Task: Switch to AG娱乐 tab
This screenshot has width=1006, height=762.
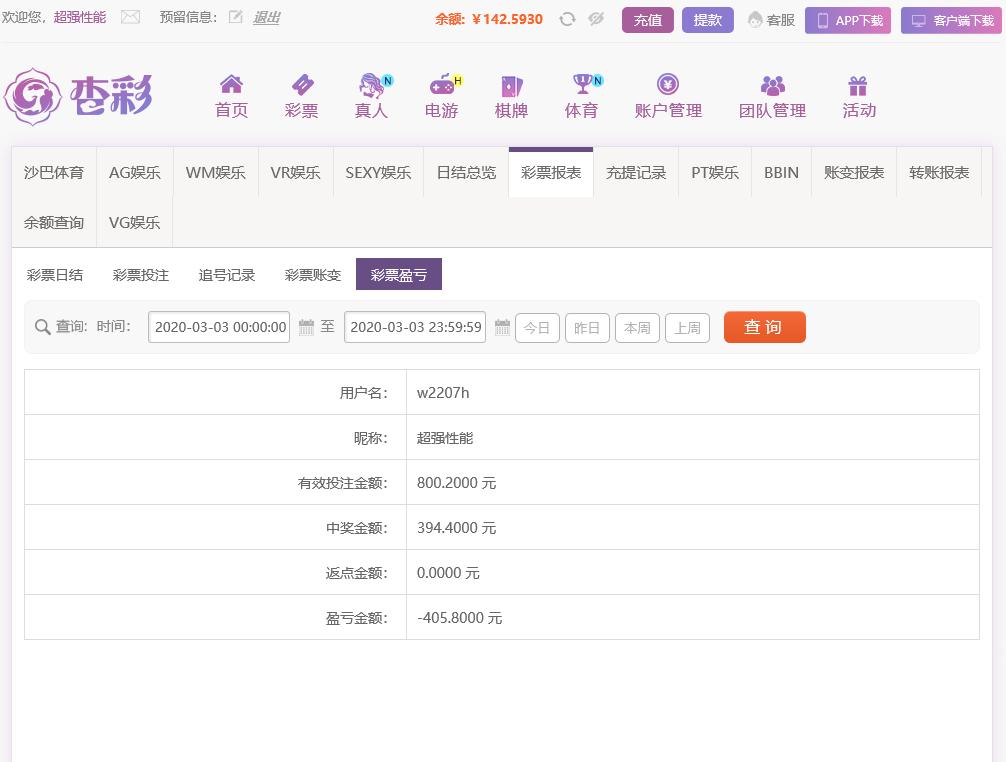Action: (x=135, y=173)
